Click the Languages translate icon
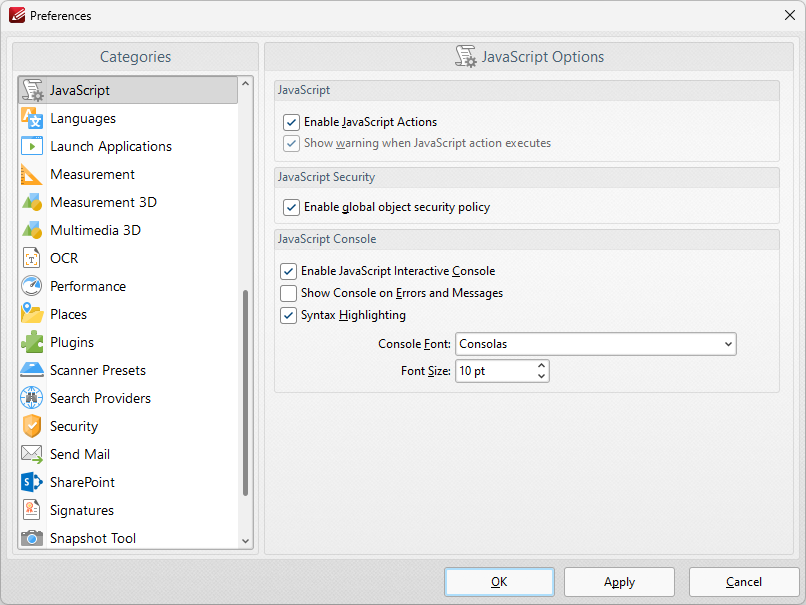The width and height of the screenshot is (806, 605). point(32,118)
